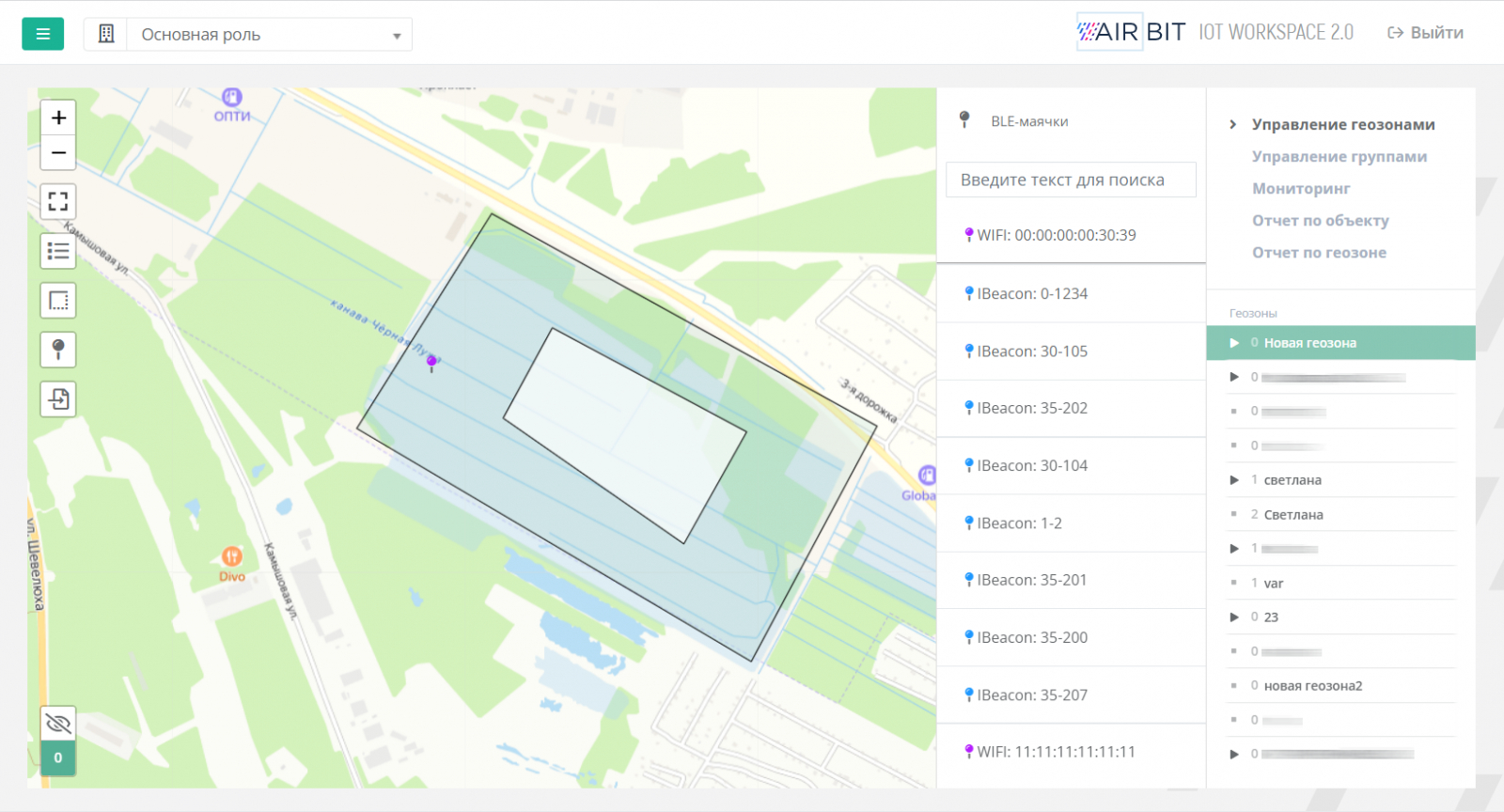Collapse the Управление геозонами chevron
The height and width of the screenshot is (812, 1504).
[1232, 124]
